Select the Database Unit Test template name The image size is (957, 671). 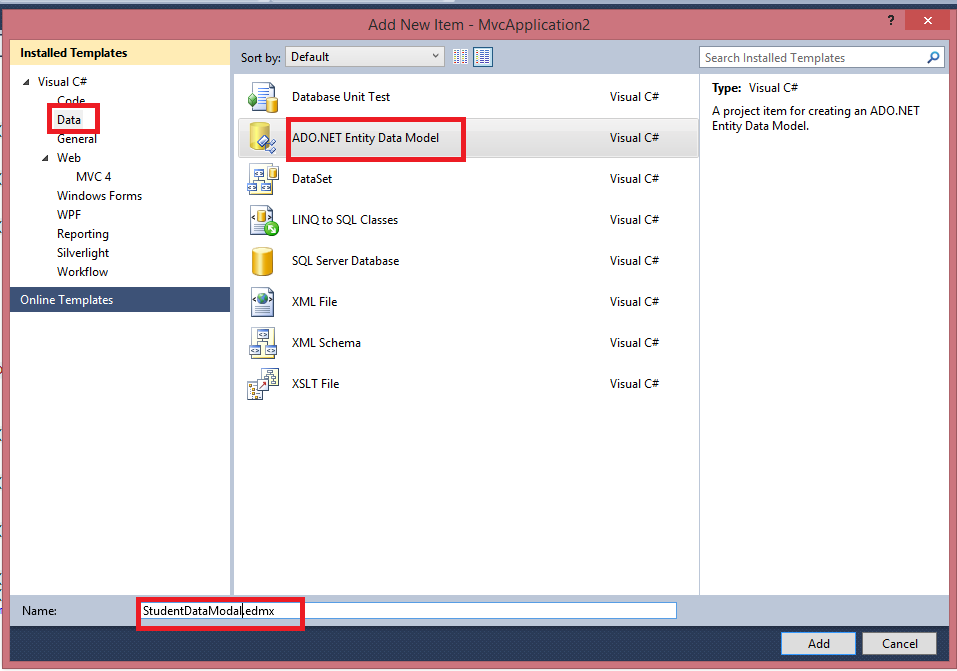click(x=341, y=96)
